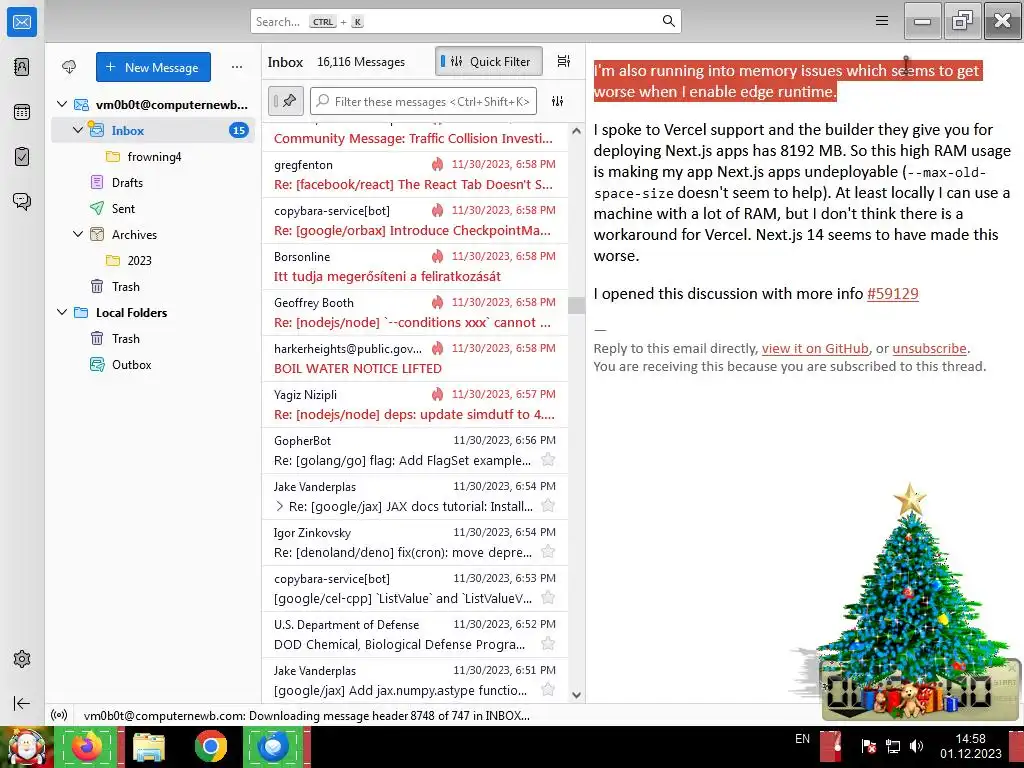This screenshot has width=1024, height=768.
Task: Click the Get Messages cloud icon
Action: (x=69, y=67)
